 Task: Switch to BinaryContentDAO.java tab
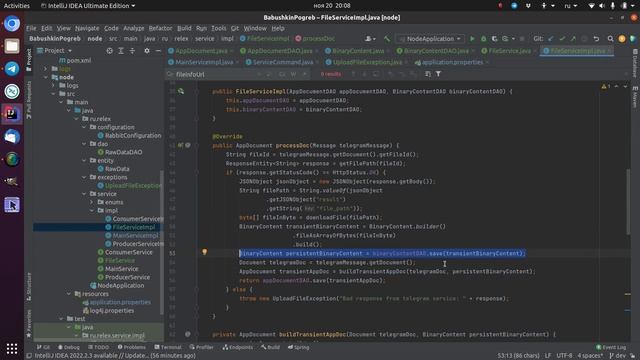[436, 51]
